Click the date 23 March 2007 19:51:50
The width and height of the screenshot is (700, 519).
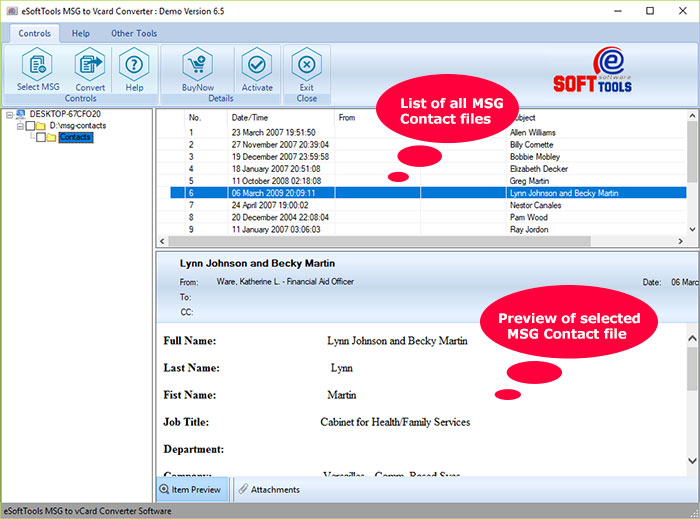tap(273, 133)
